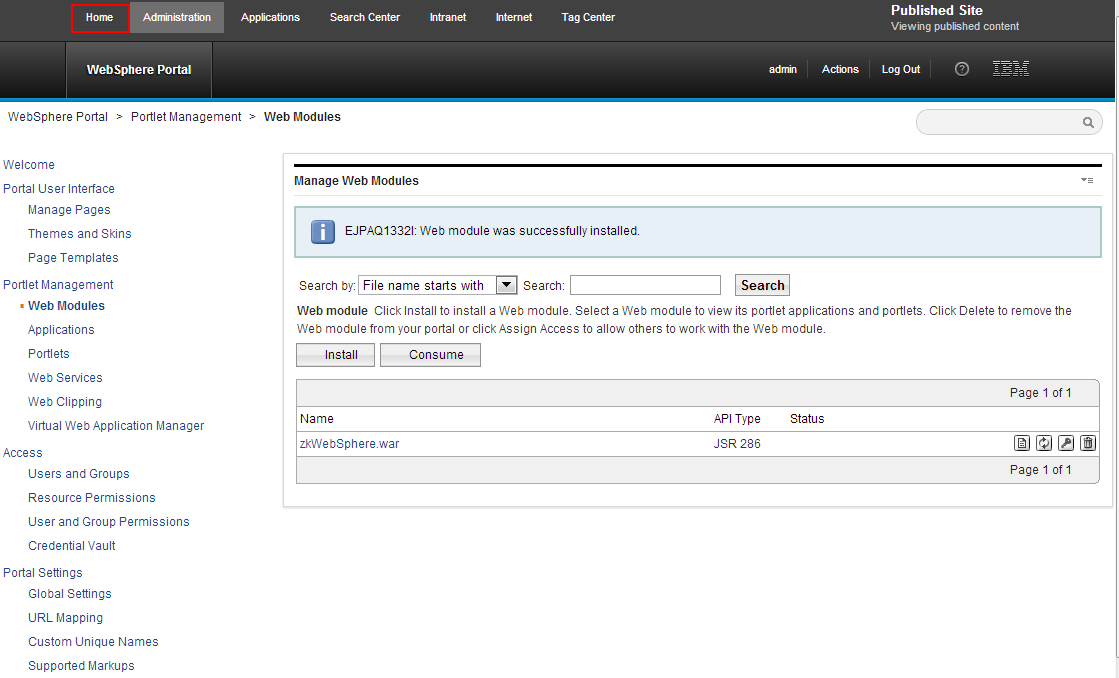
Task: Open the Manage Web Modules portlet menu
Action: click(1087, 181)
